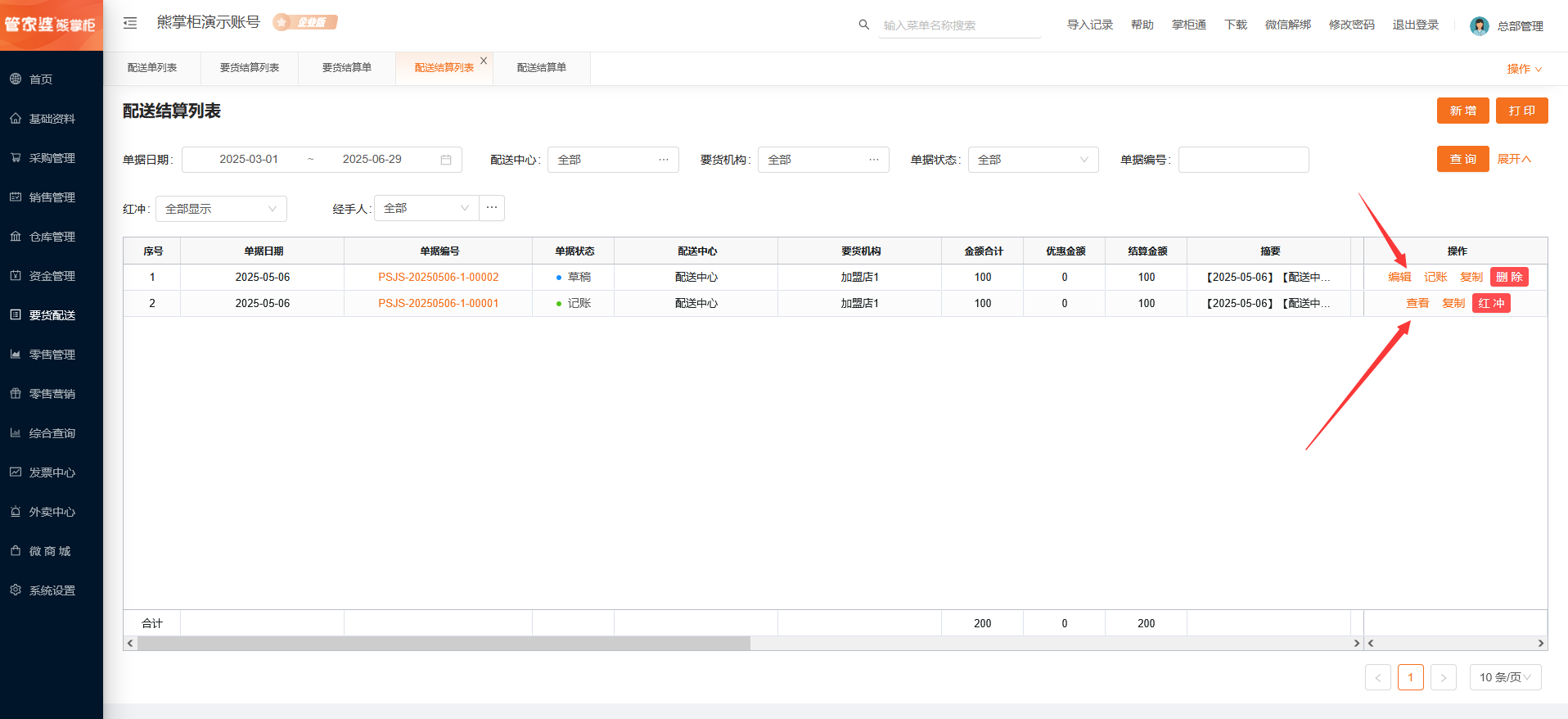1568x719 pixels.
Task: Collapse the sidebar with the menu fold icon
Action: 130,23
